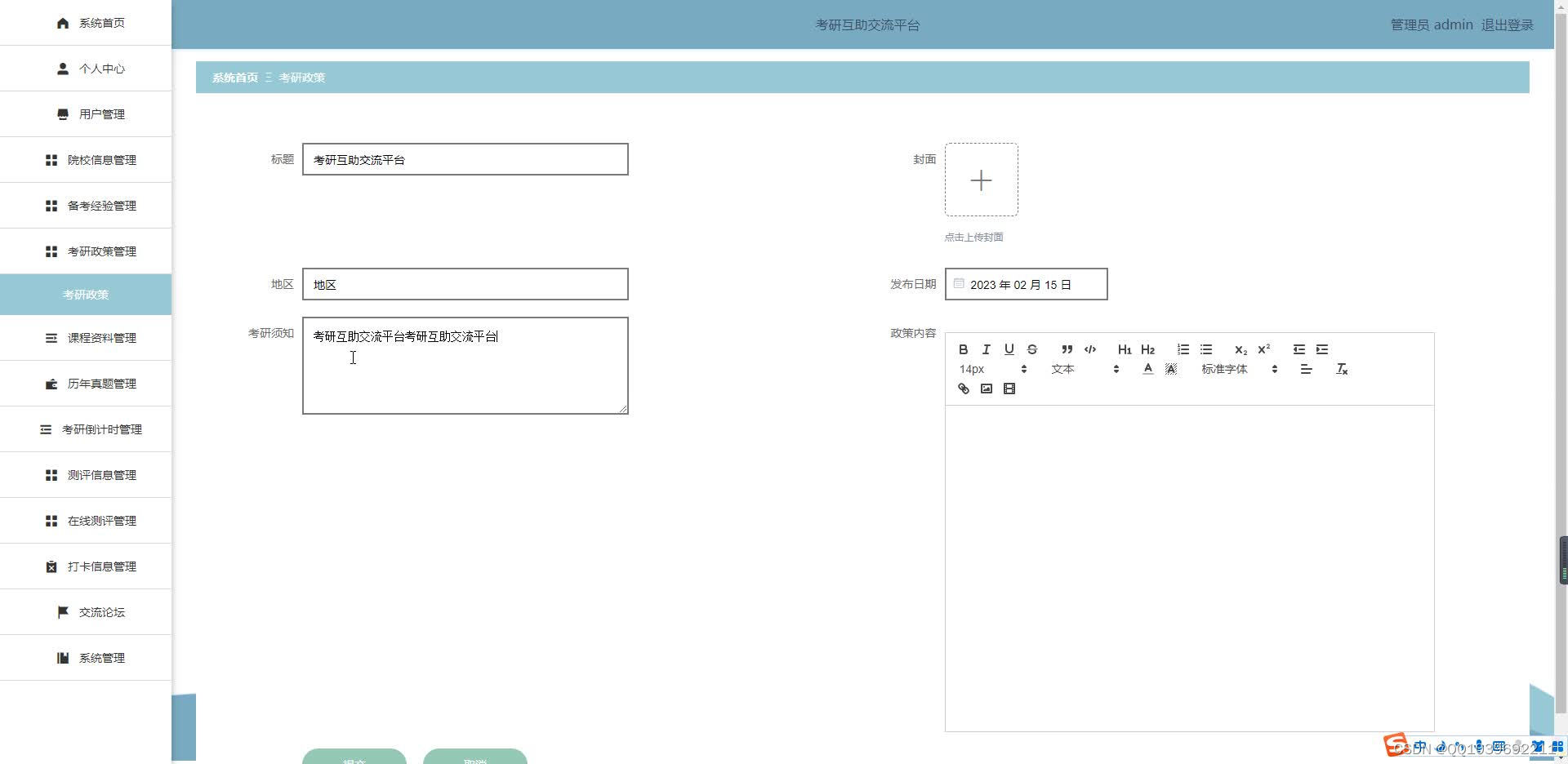Apply italic formatting in policy editor
Screen dimensions: 1568x764
click(x=986, y=349)
